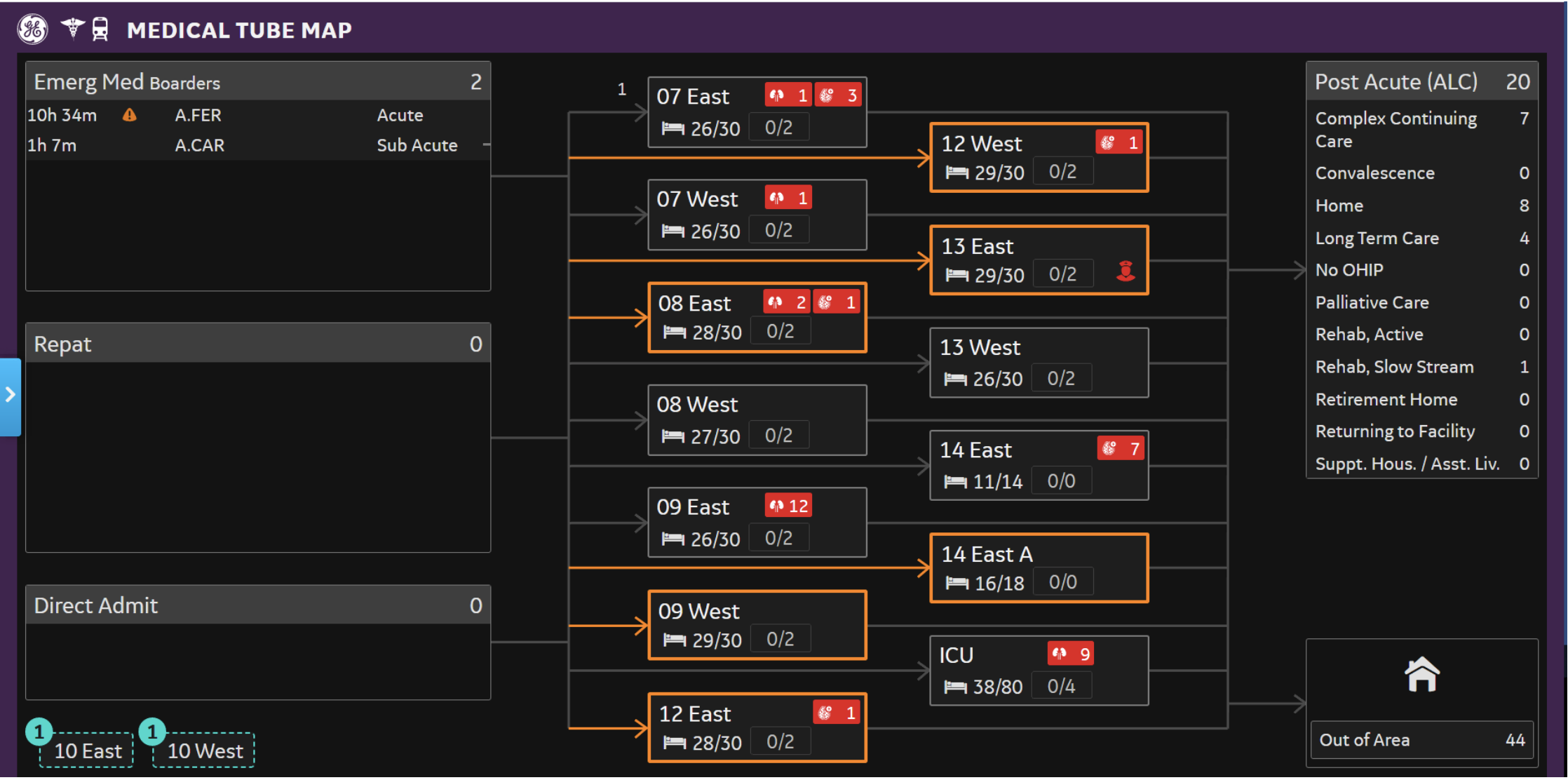Select the 10 West dashed unit tag
This screenshot has width=1568, height=780.
(205, 751)
